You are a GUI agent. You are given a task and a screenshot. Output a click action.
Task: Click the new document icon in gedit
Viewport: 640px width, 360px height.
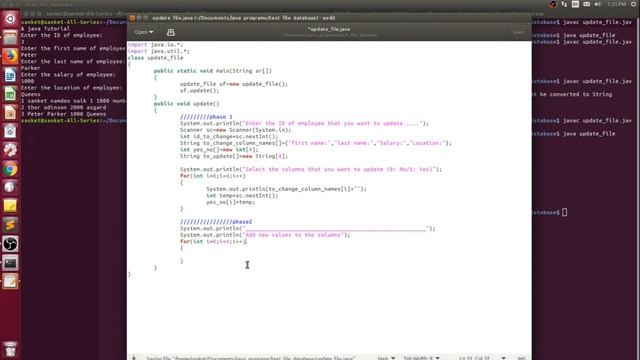(x=171, y=32)
